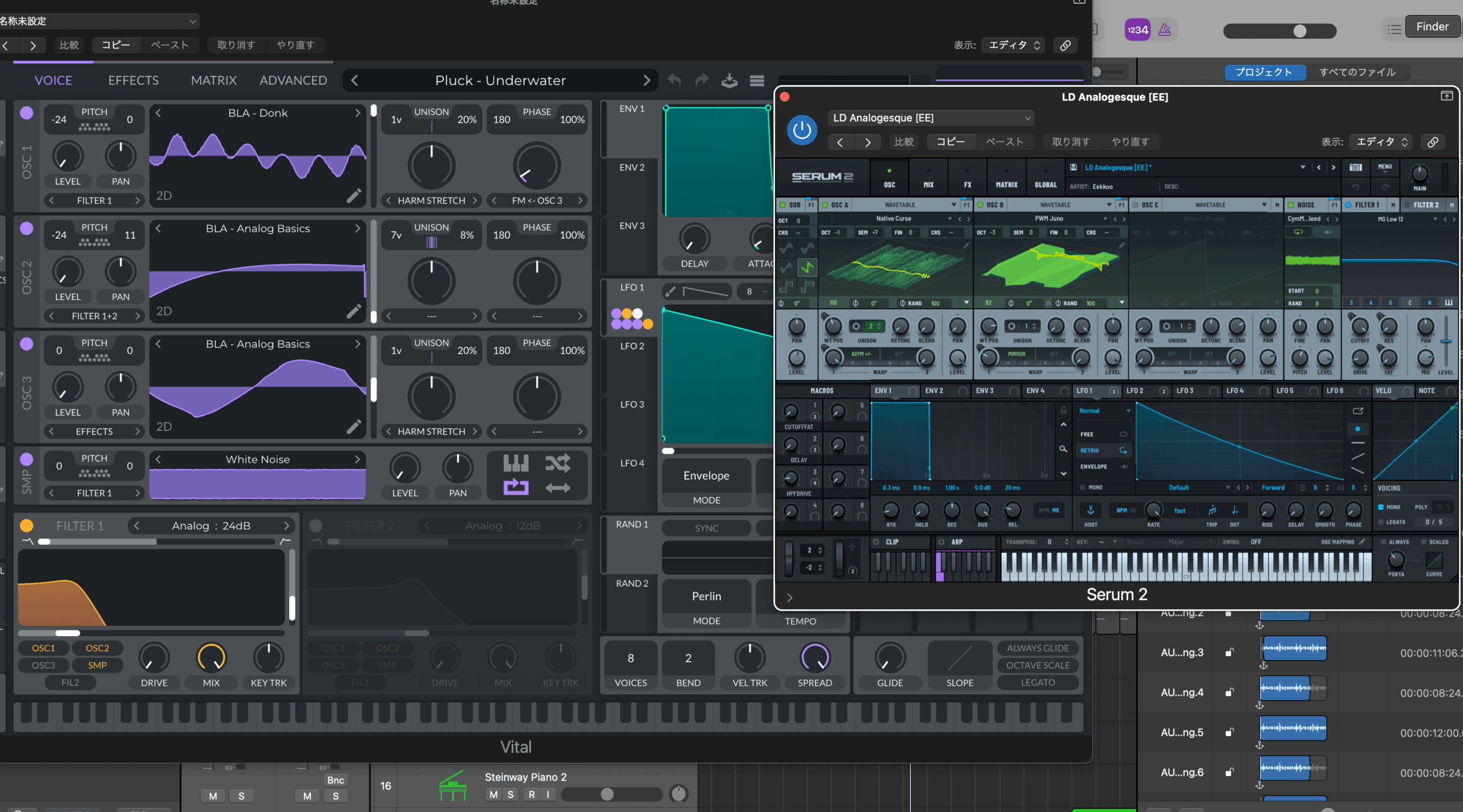Open the Vital hamburger menu icon
The width and height of the screenshot is (1463, 812).
pos(757,81)
